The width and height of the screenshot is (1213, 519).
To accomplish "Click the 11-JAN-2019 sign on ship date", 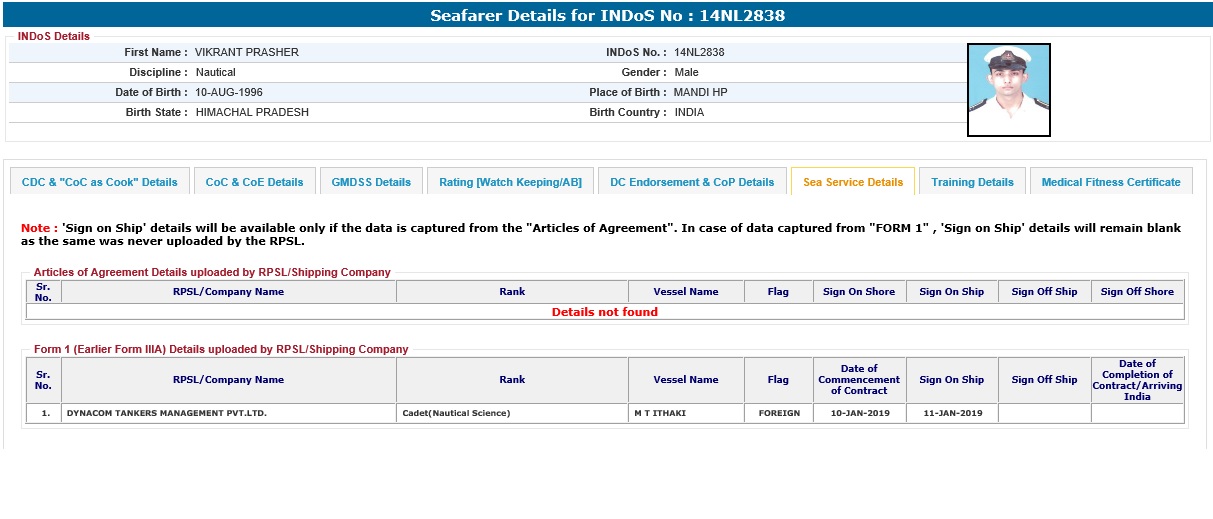I will click(x=951, y=413).
